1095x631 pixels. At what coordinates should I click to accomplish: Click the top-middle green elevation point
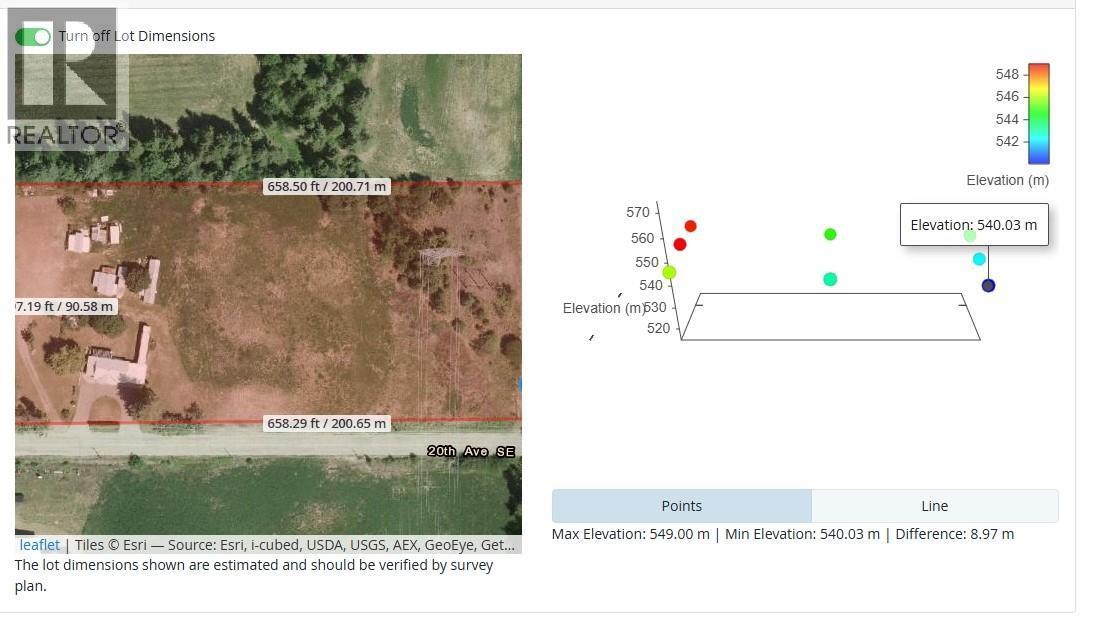point(830,235)
